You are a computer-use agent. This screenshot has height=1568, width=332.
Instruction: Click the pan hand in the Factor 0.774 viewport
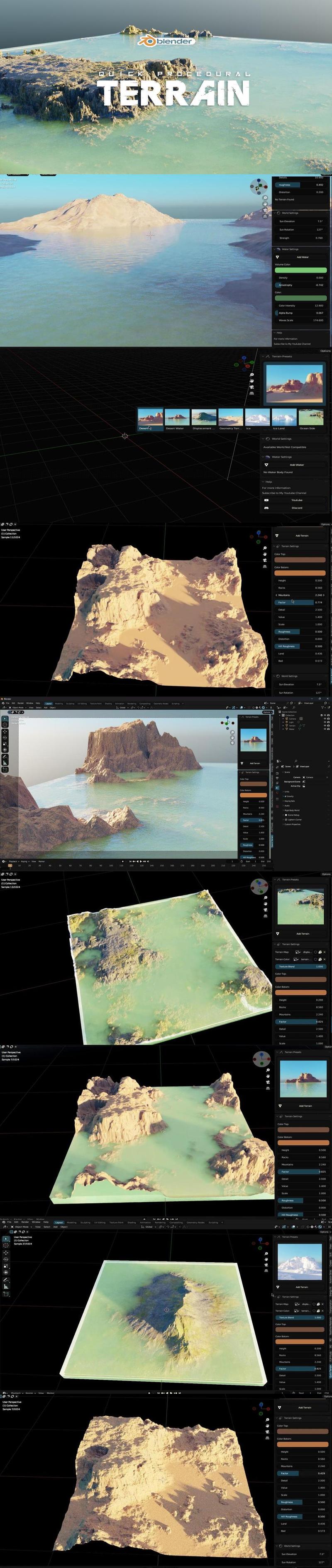(265, 555)
